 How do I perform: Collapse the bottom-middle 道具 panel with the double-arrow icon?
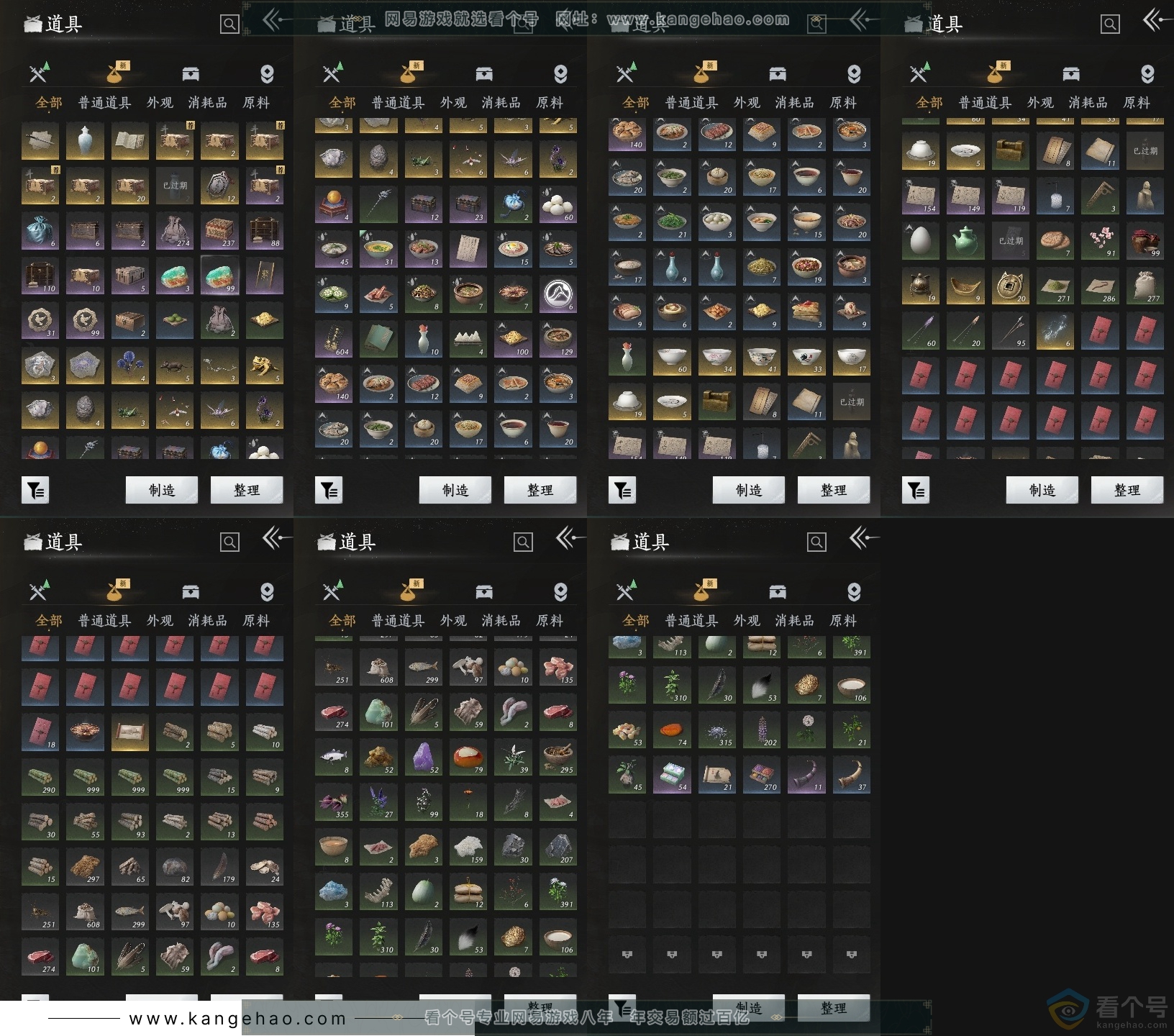(x=570, y=537)
